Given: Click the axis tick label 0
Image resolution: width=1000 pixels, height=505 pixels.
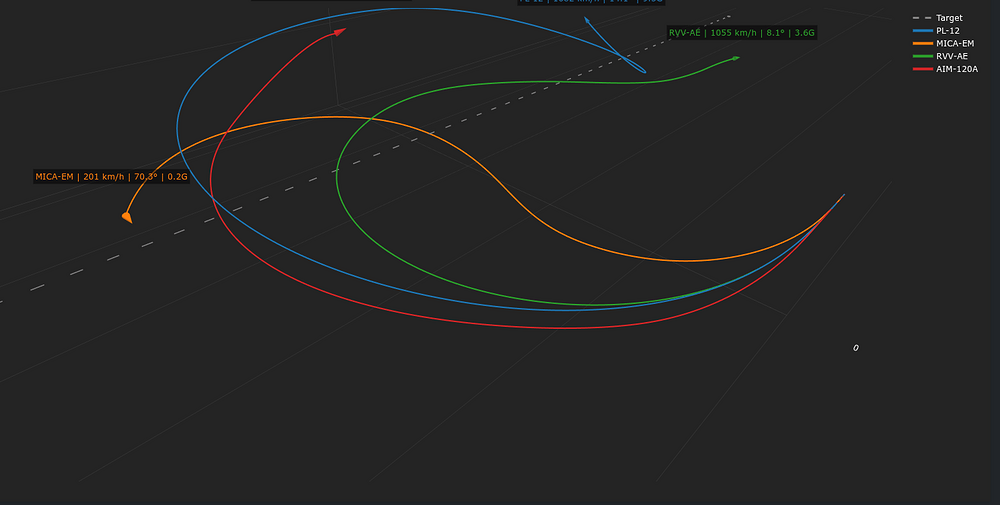Looking at the screenshot, I should click(x=856, y=348).
